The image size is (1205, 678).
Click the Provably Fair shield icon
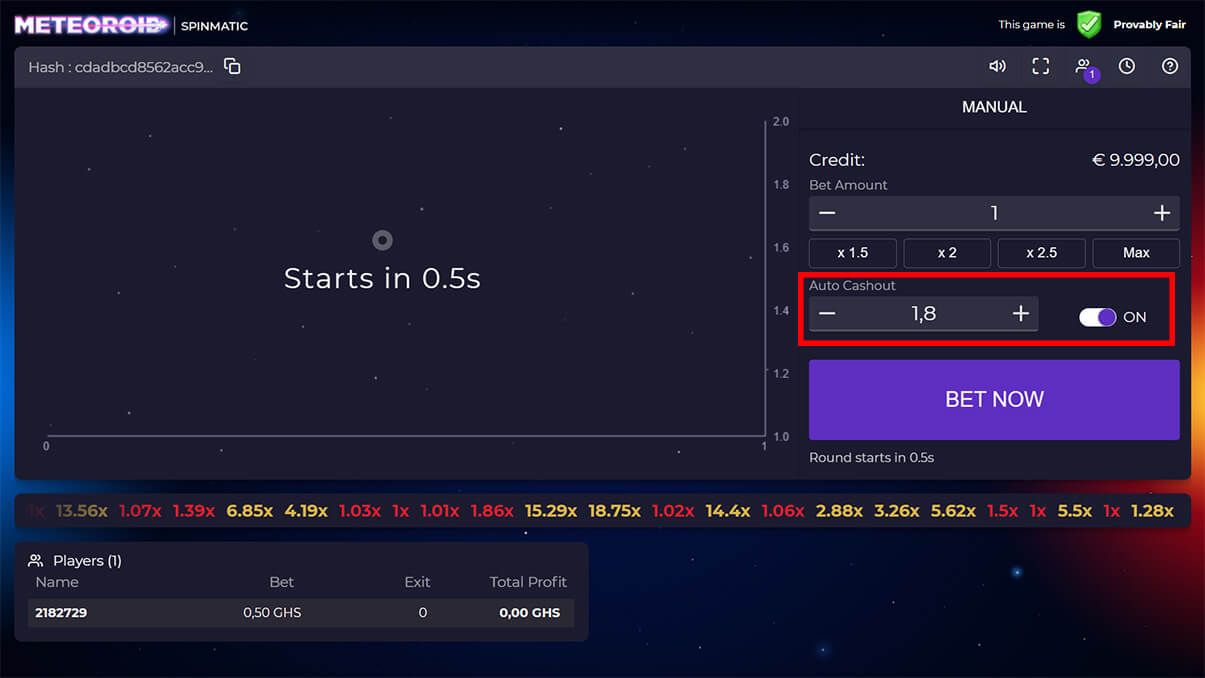point(1088,25)
